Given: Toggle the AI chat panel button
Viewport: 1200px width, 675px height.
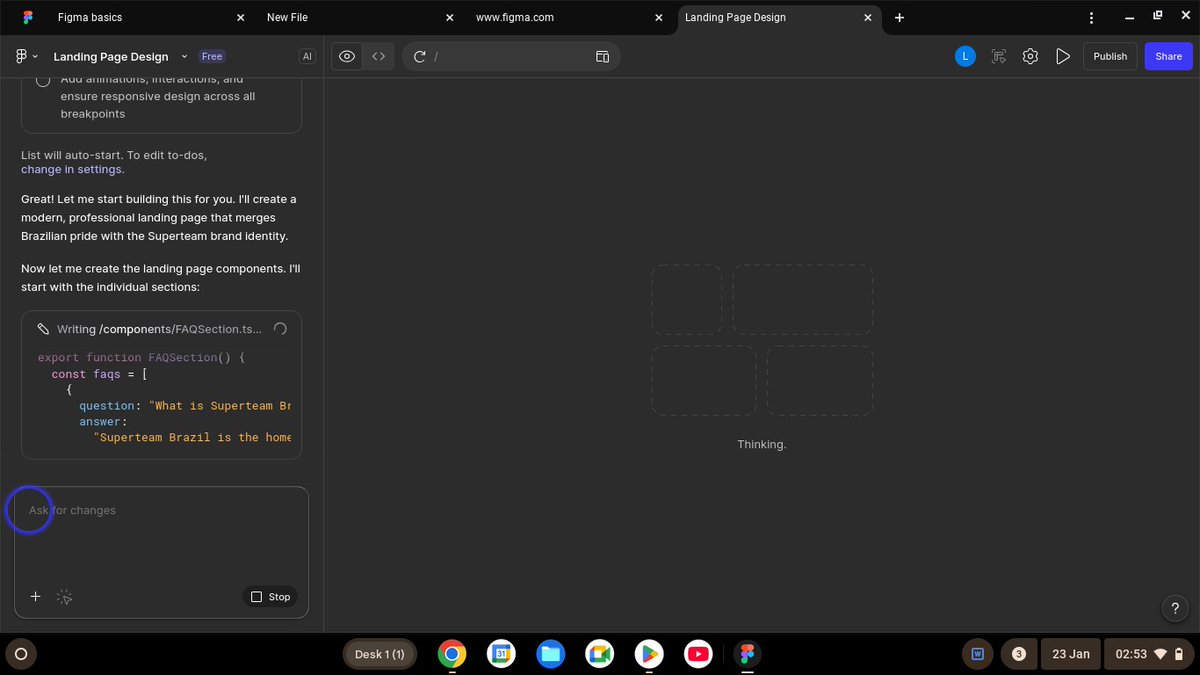Looking at the screenshot, I should 306,57.
